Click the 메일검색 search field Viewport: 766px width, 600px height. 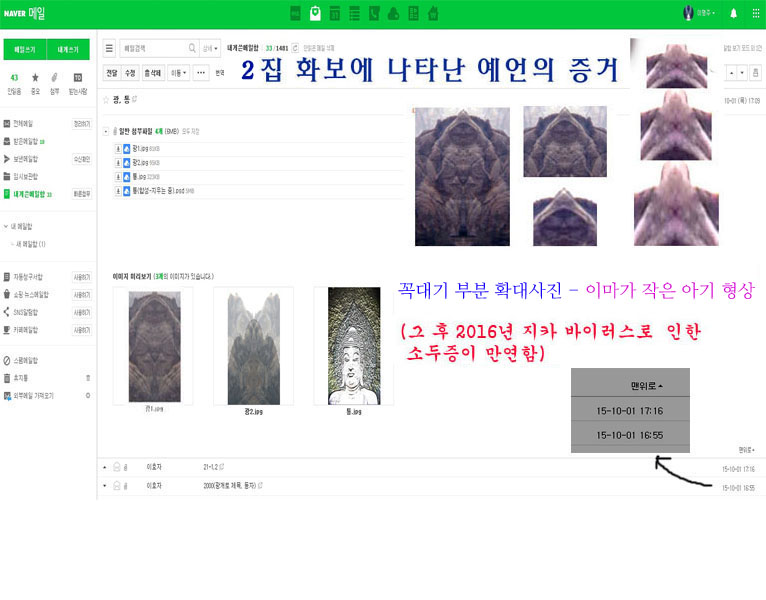[153, 48]
